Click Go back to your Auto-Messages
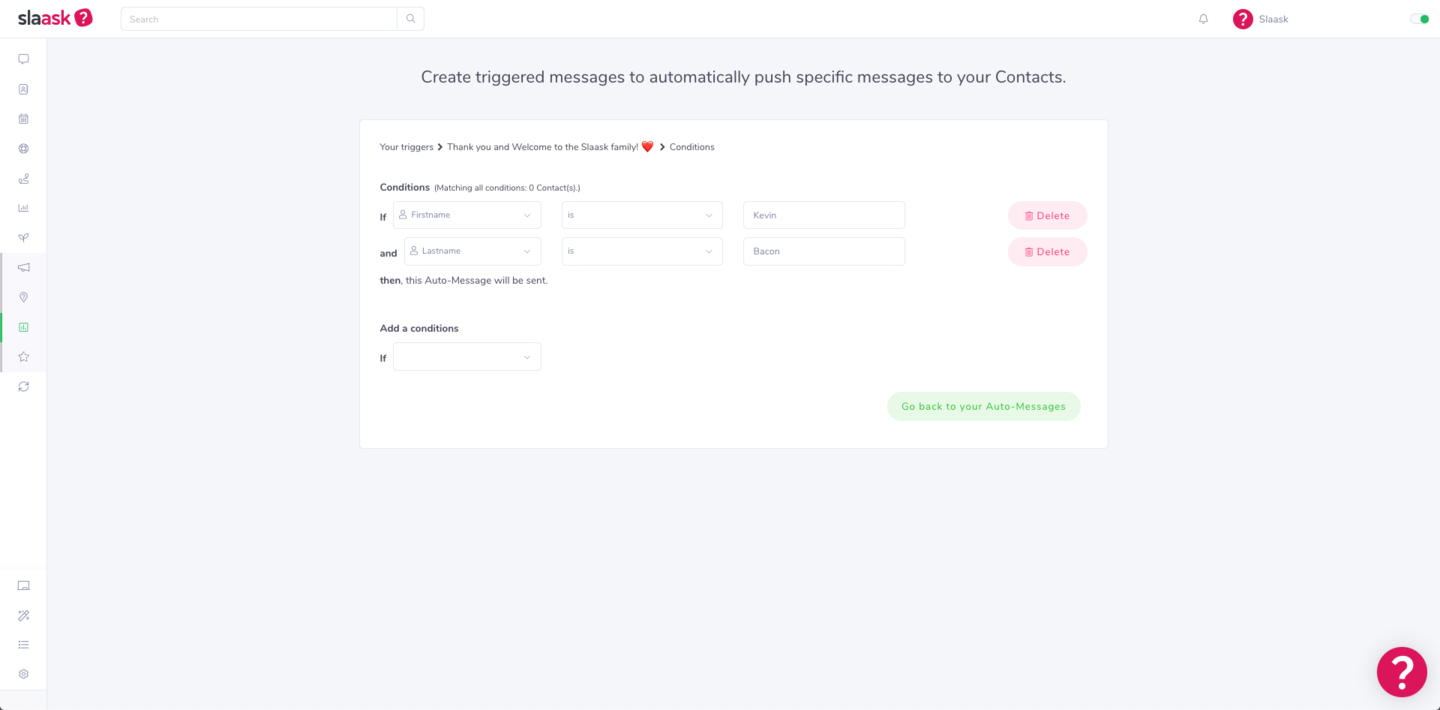Image resolution: width=1440 pixels, height=710 pixels. [x=983, y=407]
